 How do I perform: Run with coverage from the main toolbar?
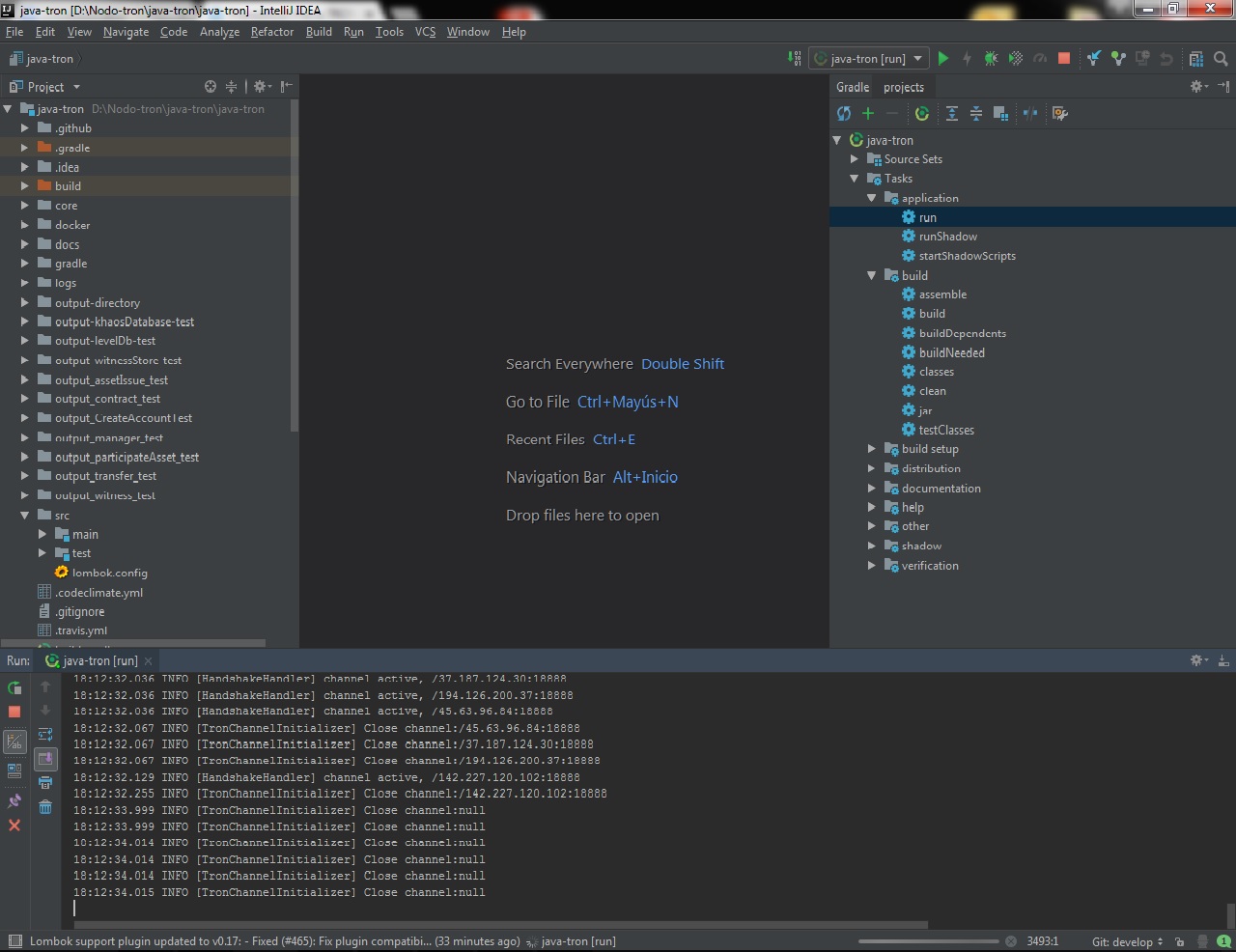[x=1016, y=59]
